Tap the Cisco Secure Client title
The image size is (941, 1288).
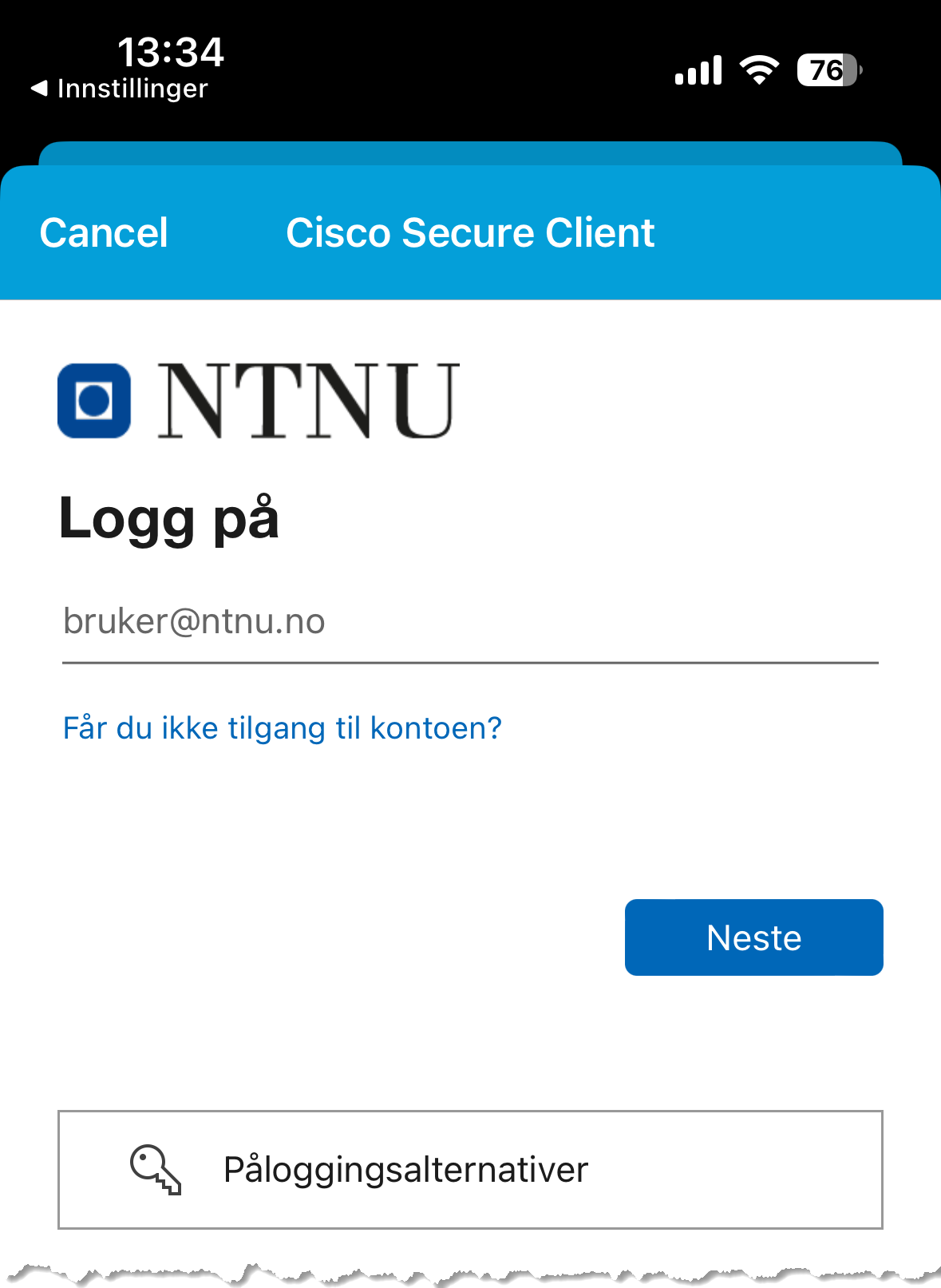470,233
